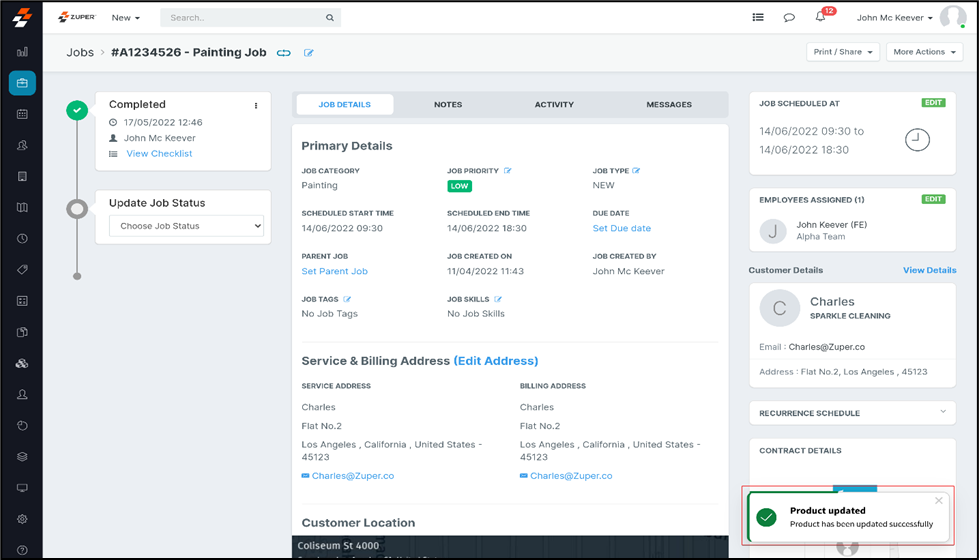The width and height of the screenshot is (979, 560).
Task: Close the Product updated notification
Action: pyautogui.click(x=938, y=501)
